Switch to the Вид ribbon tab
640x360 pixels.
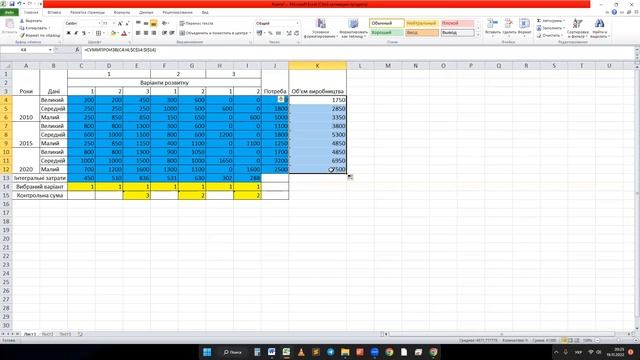click(205, 12)
